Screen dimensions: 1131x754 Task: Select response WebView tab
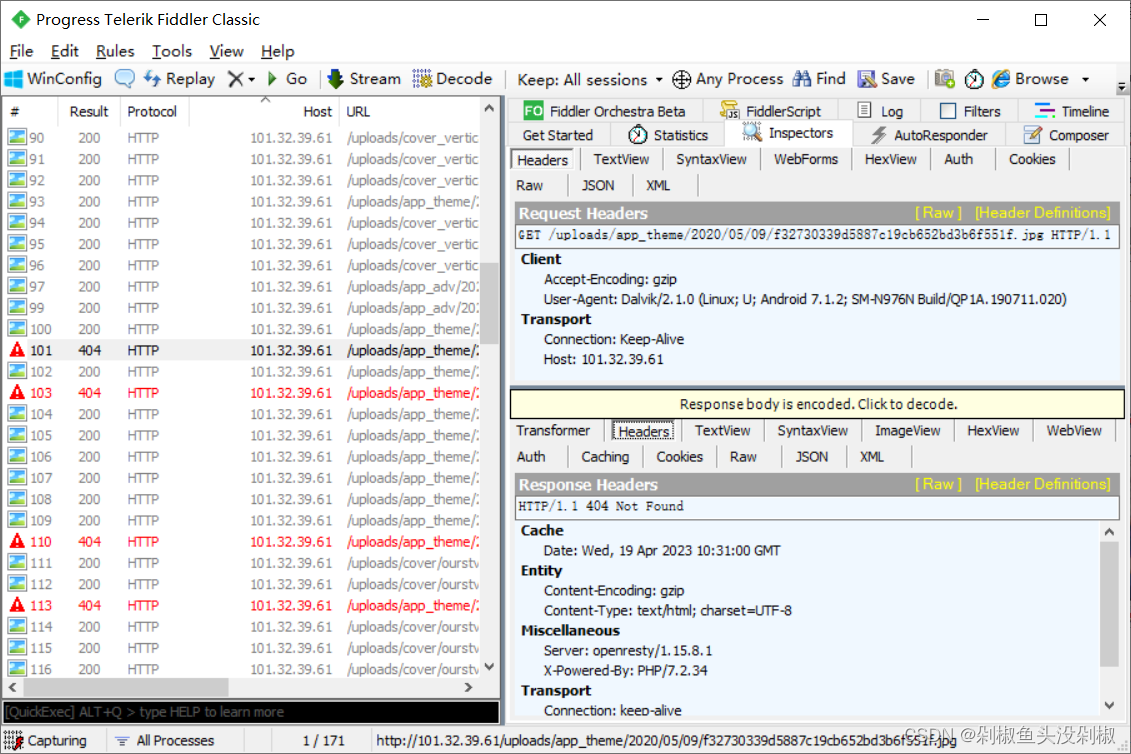pos(1074,431)
